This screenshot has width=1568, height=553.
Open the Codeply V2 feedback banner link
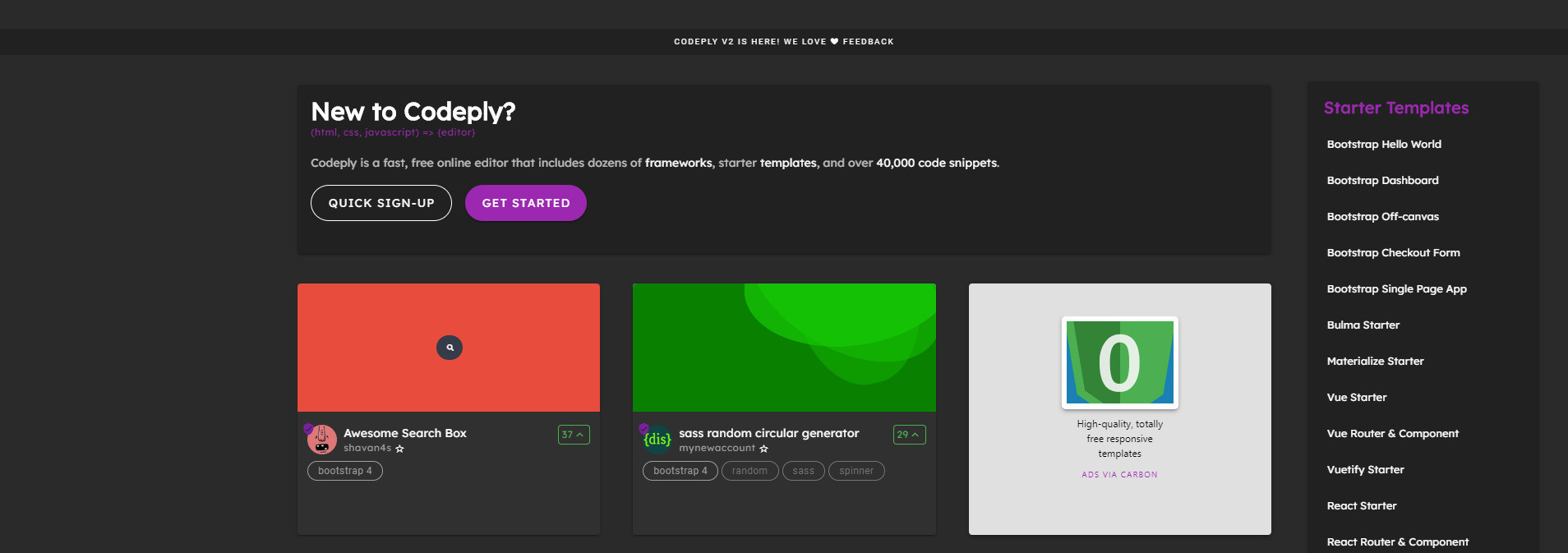point(784,41)
